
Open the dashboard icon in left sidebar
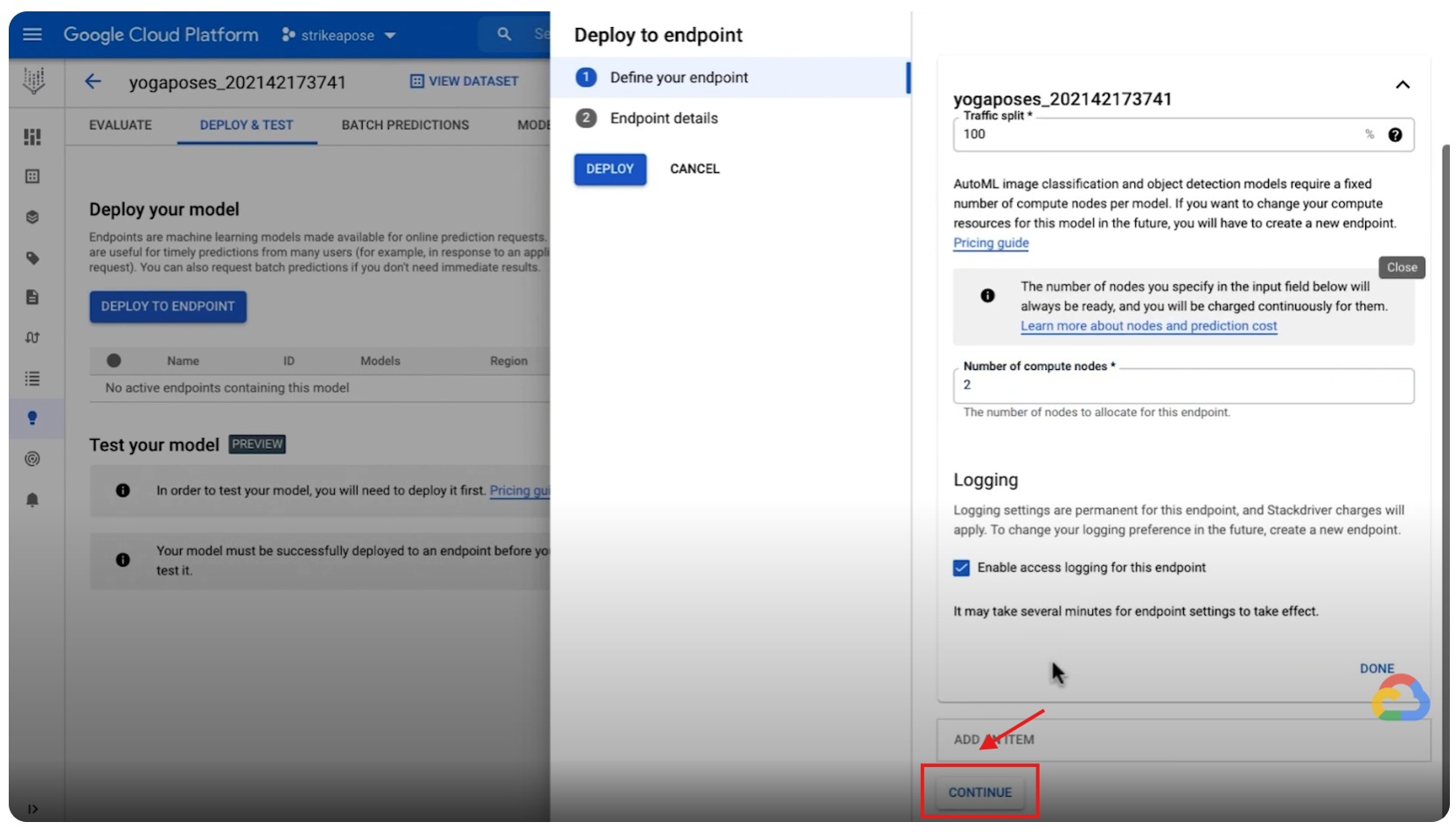point(32,137)
